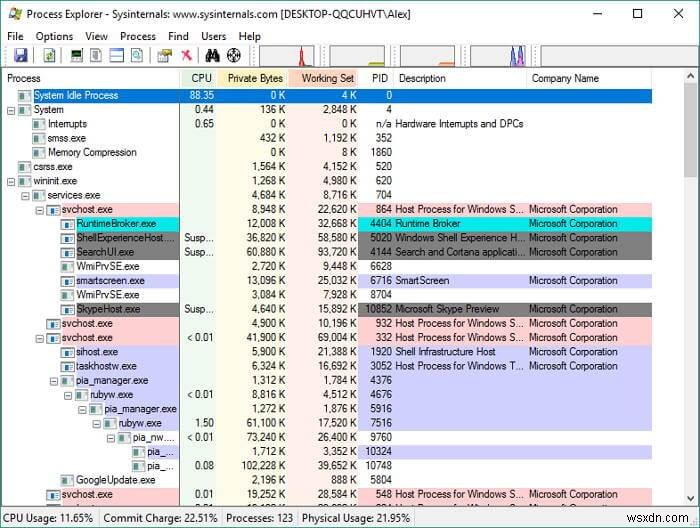Click the System Idle Process icon
This screenshot has width=700, height=528.
(25, 96)
